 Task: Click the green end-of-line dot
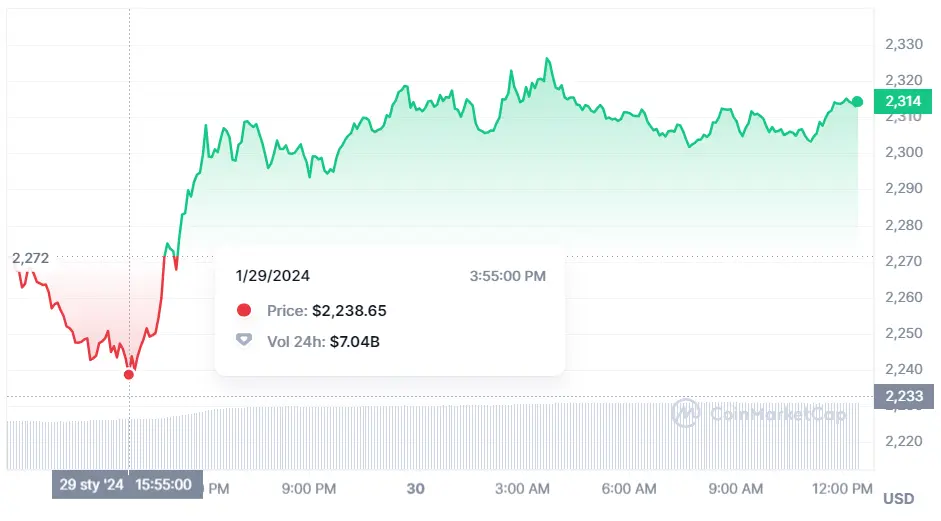click(857, 102)
